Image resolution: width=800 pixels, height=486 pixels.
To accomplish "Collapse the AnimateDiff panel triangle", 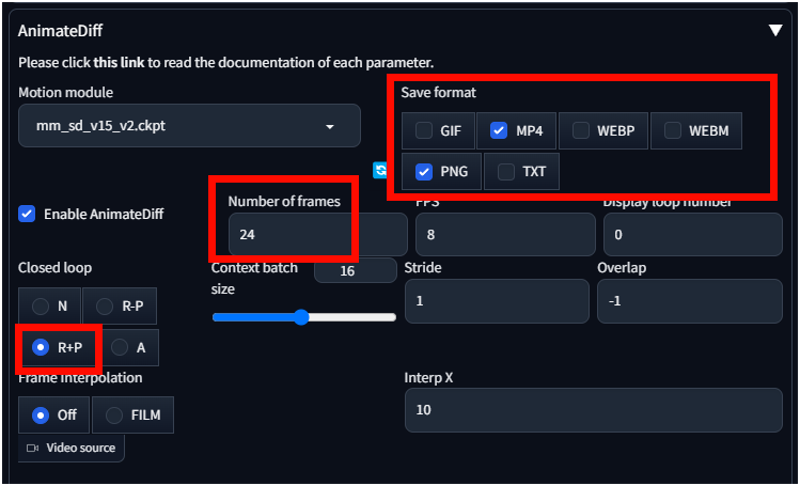I will pos(775,30).
